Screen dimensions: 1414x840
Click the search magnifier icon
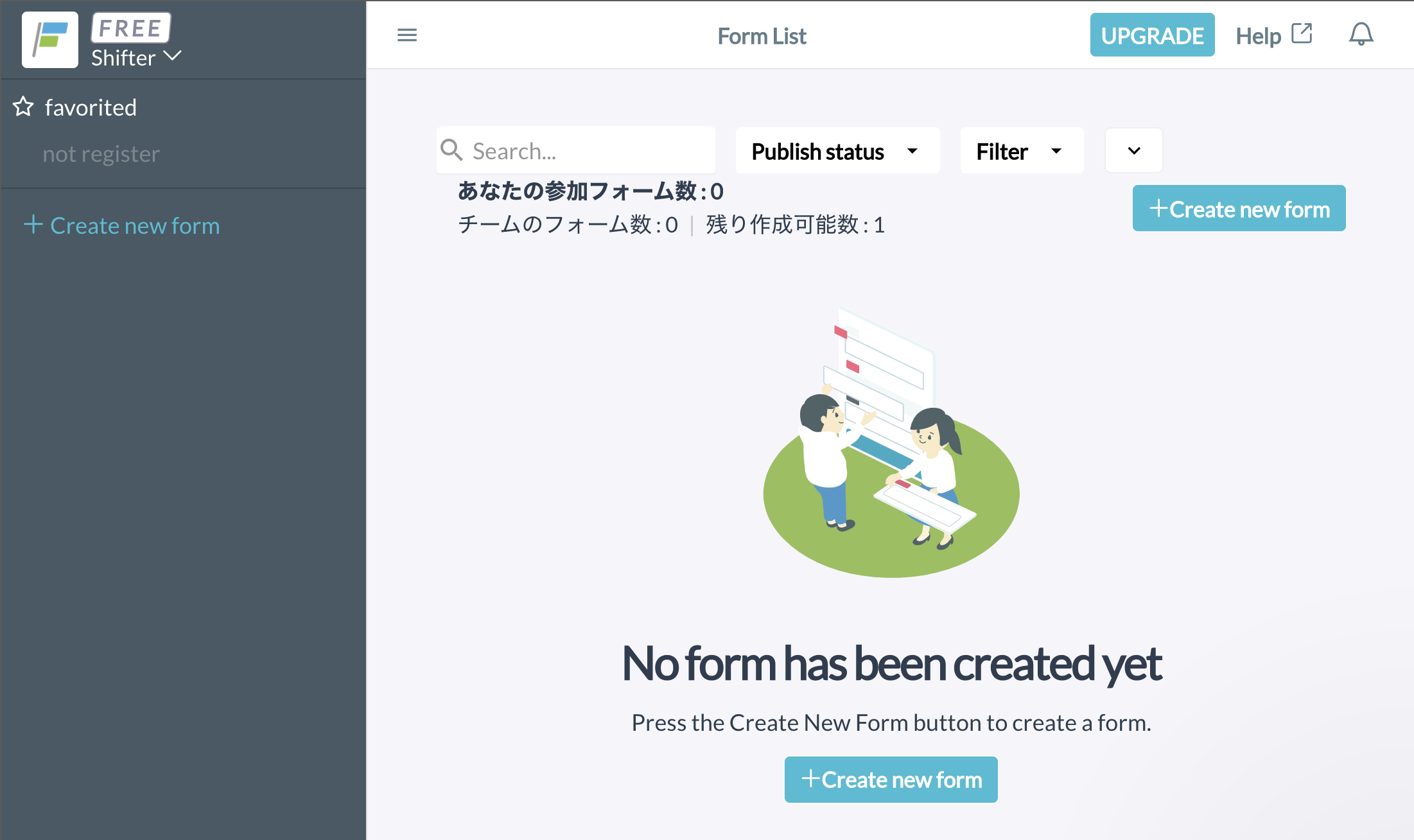[451, 150]
